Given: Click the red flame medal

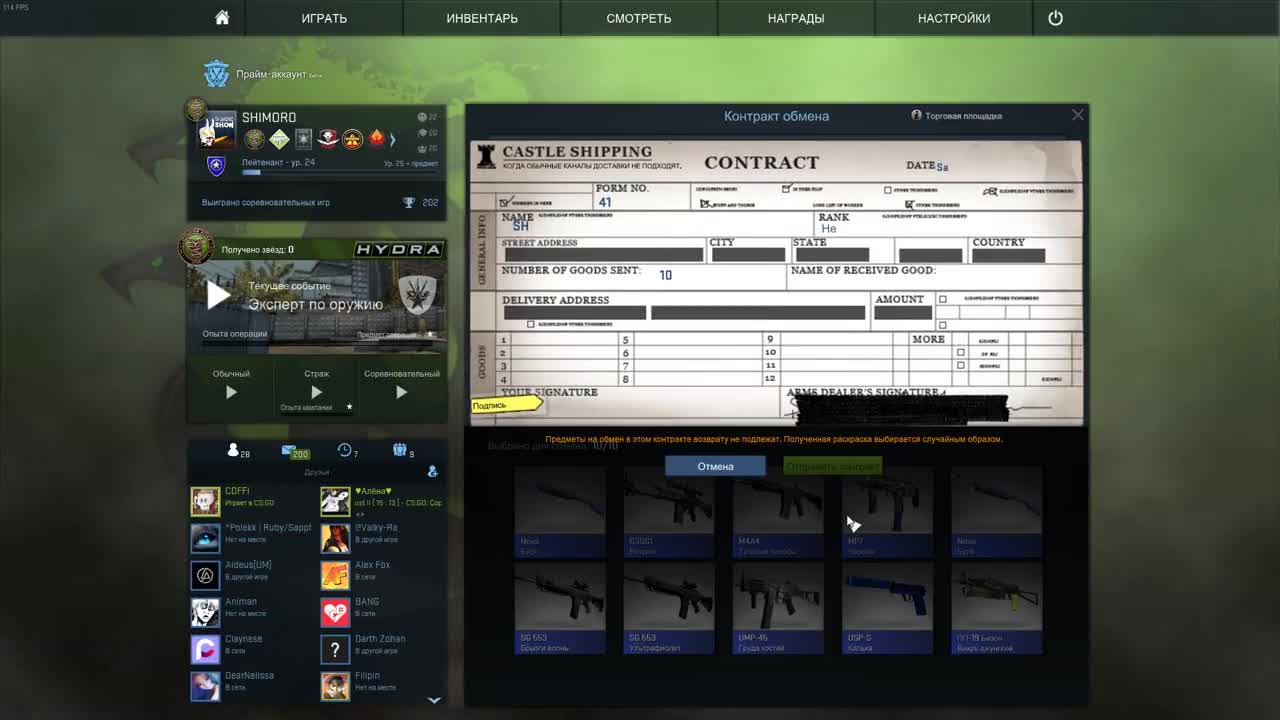Looking at the screenshot, I should coord(377,139).
